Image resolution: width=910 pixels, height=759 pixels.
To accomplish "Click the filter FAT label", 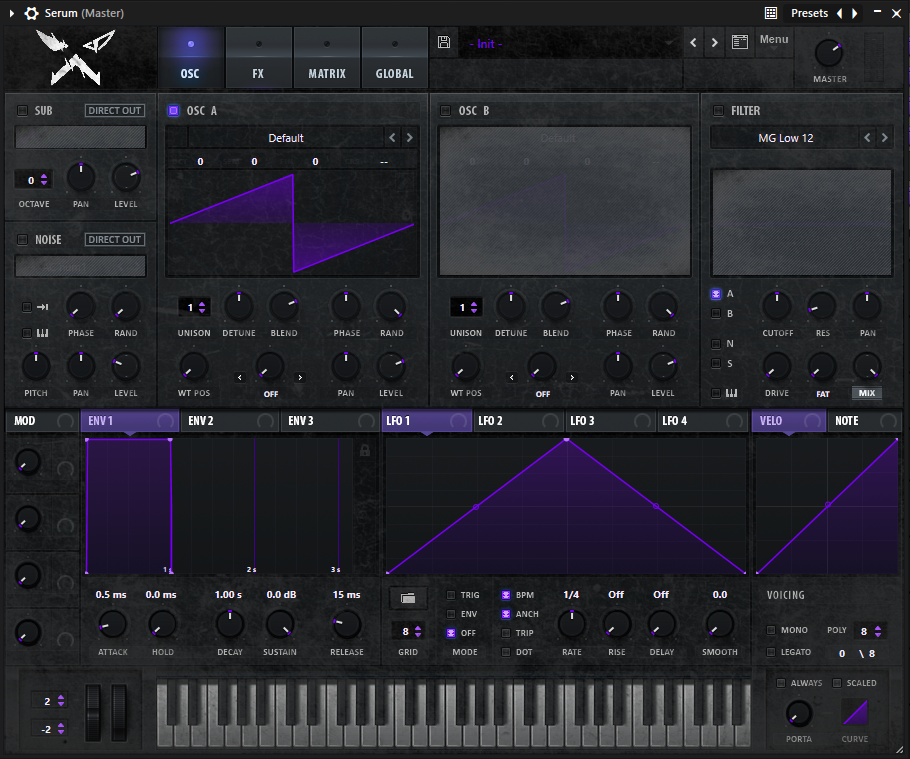I will [822, 394].
